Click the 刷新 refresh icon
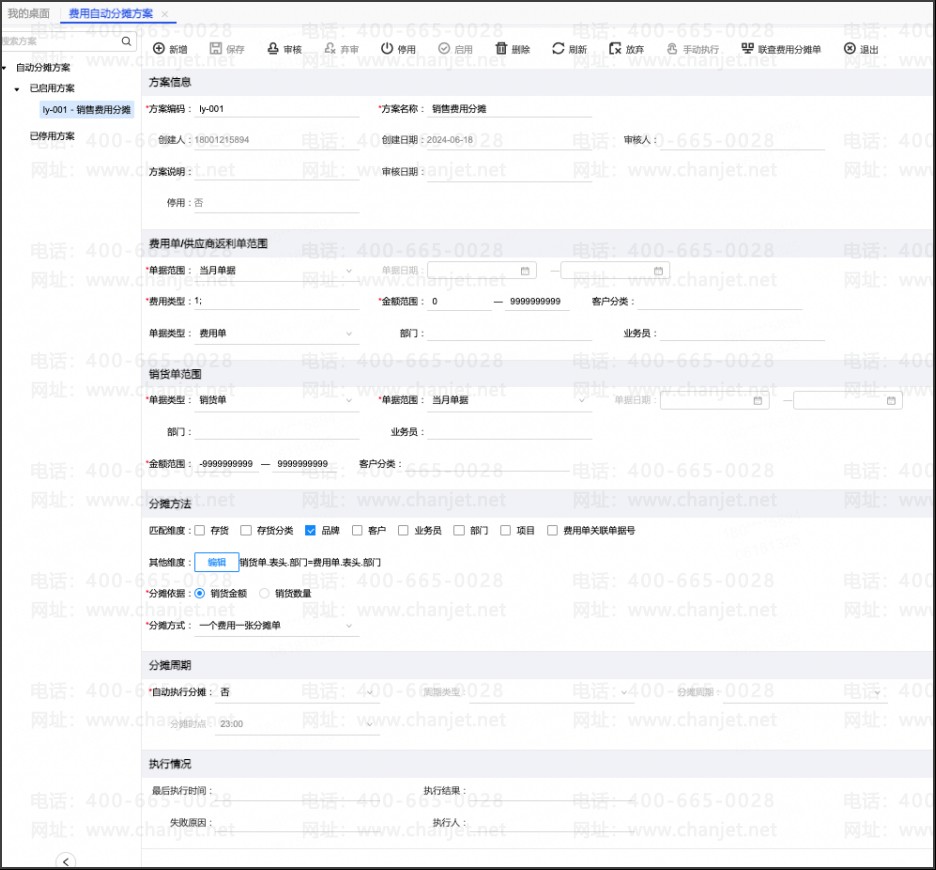The width and height of the screenshot is (936, 870). (558, 49)
